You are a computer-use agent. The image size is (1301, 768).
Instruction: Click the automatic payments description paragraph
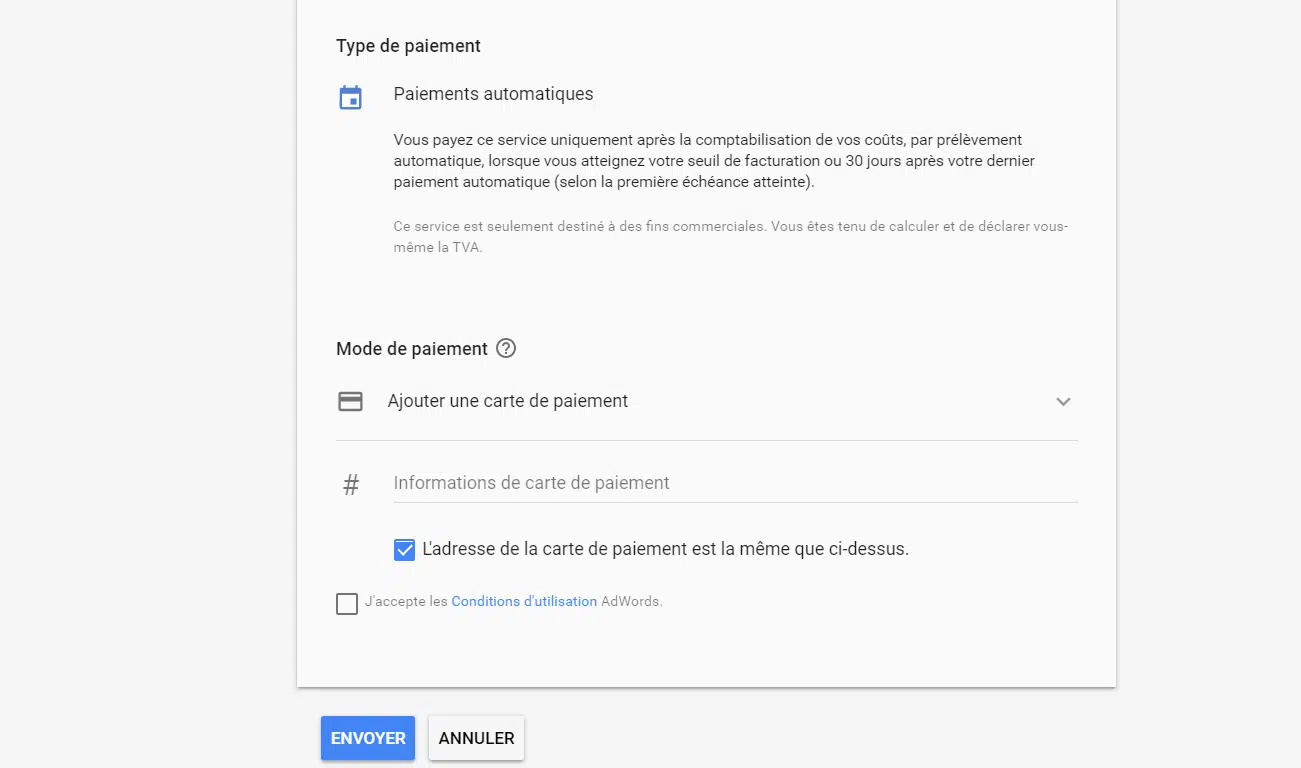(x=714, y=161)
